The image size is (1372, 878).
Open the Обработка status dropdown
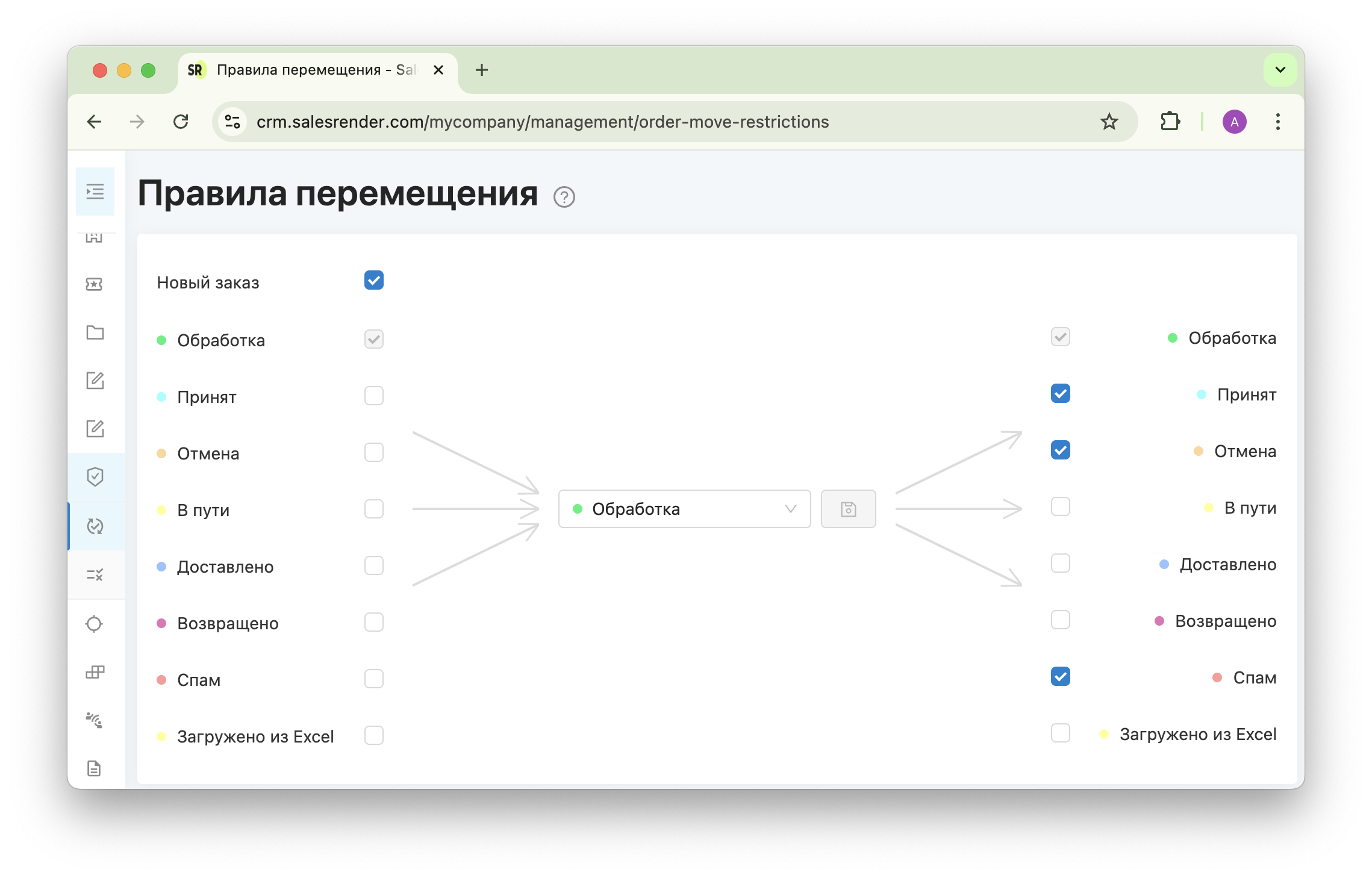(685, 509)
